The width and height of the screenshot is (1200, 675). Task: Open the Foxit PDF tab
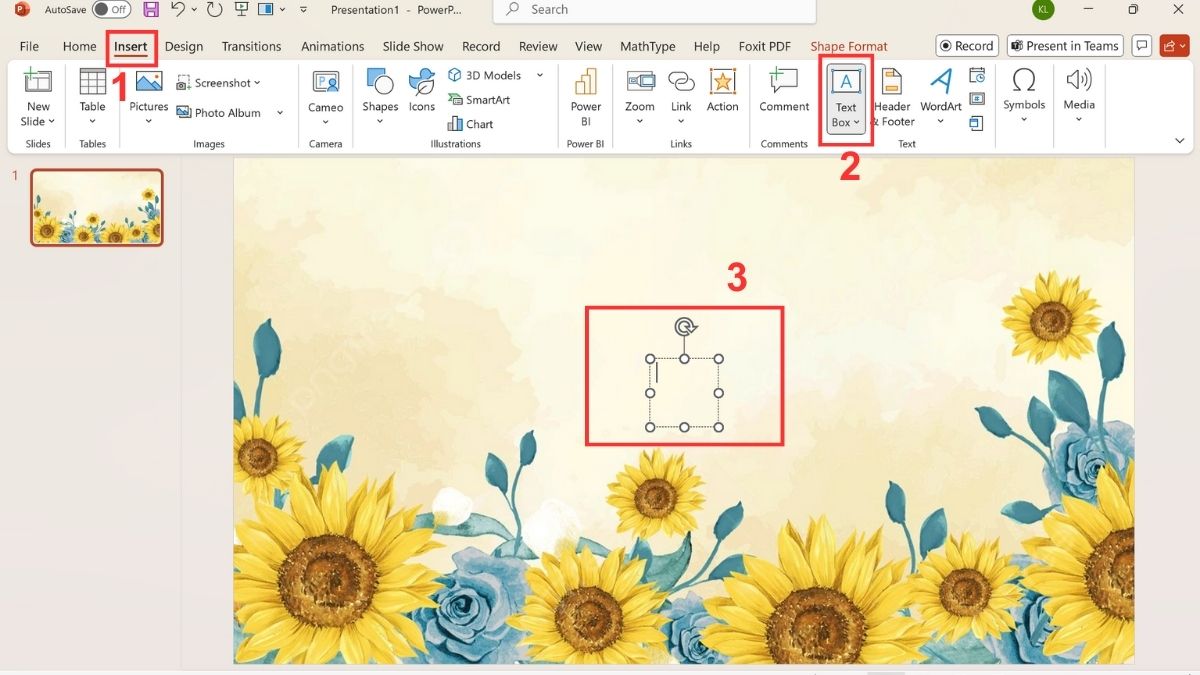(x=764, y=46)
